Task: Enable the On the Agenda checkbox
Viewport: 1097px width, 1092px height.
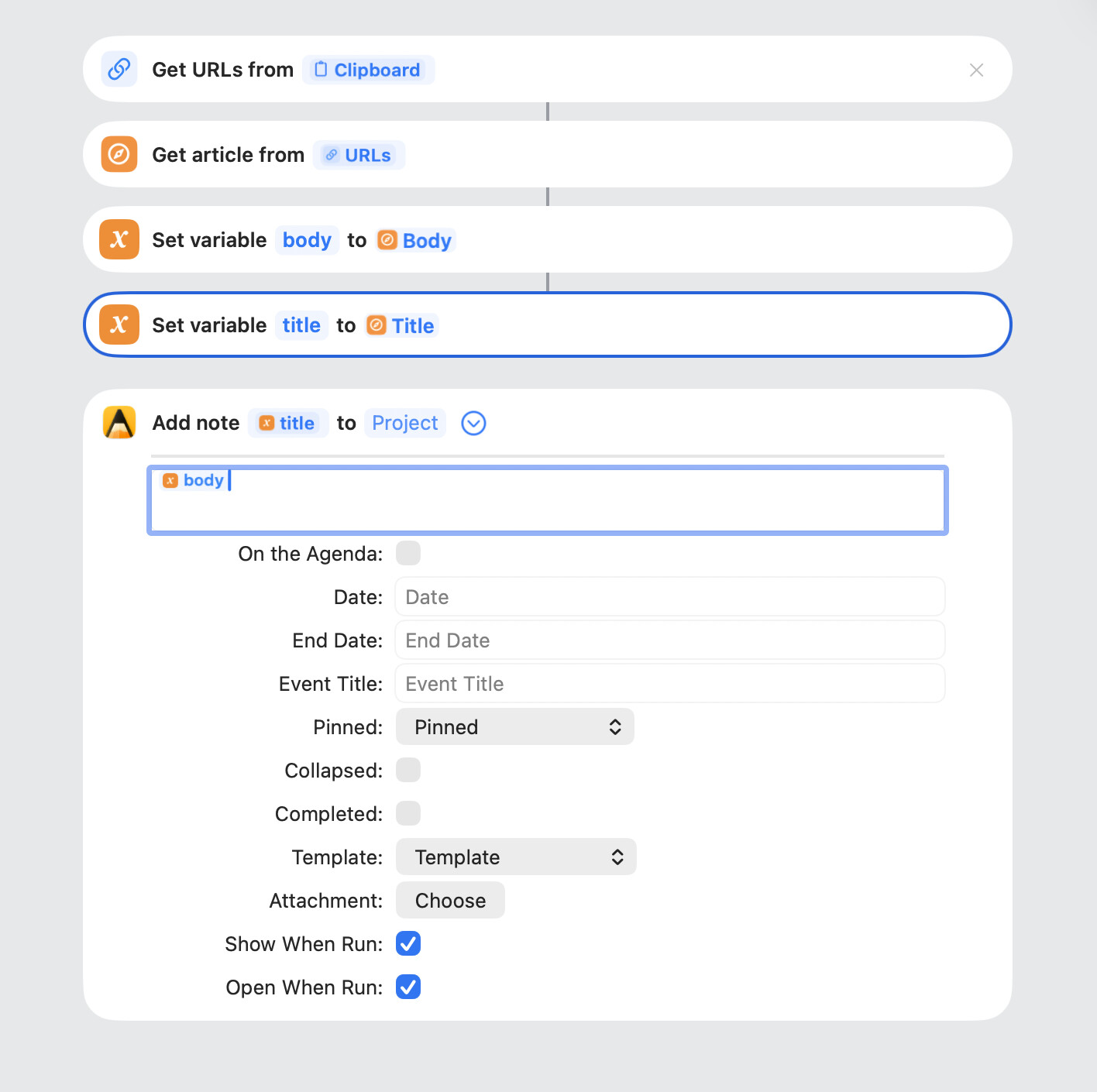Action: 408,554
